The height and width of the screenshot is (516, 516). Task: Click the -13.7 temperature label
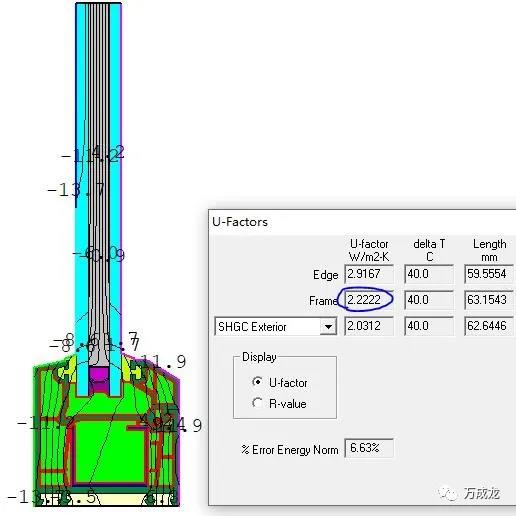(76, 190)
